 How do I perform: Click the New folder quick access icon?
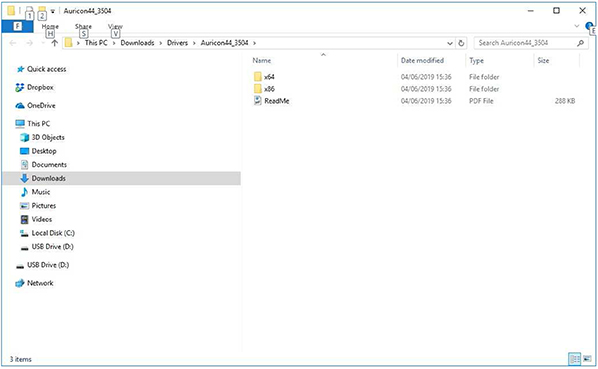coord(42,10)
